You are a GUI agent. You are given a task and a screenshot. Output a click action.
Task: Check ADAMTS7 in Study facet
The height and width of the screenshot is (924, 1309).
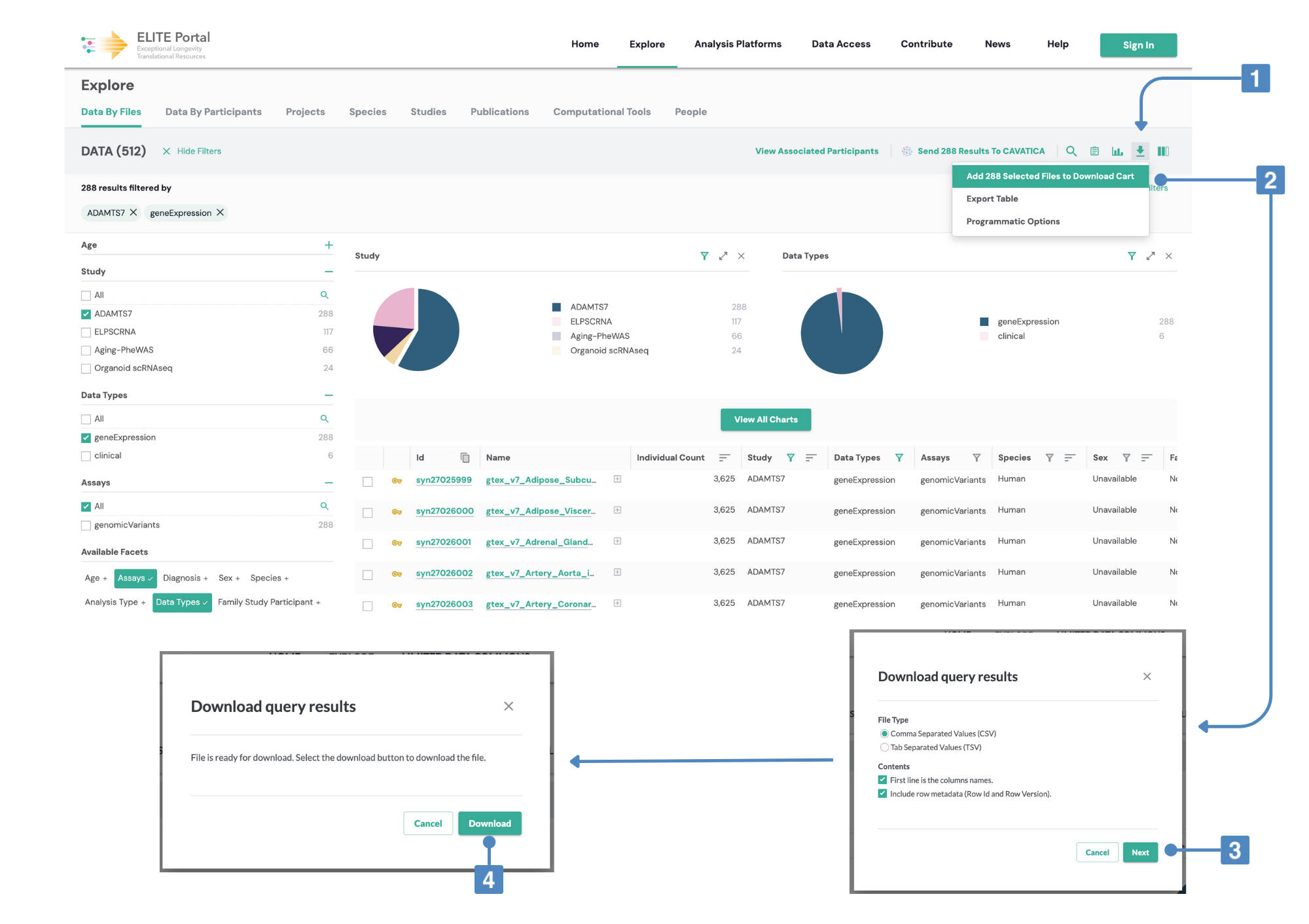[x=86, y=314]
